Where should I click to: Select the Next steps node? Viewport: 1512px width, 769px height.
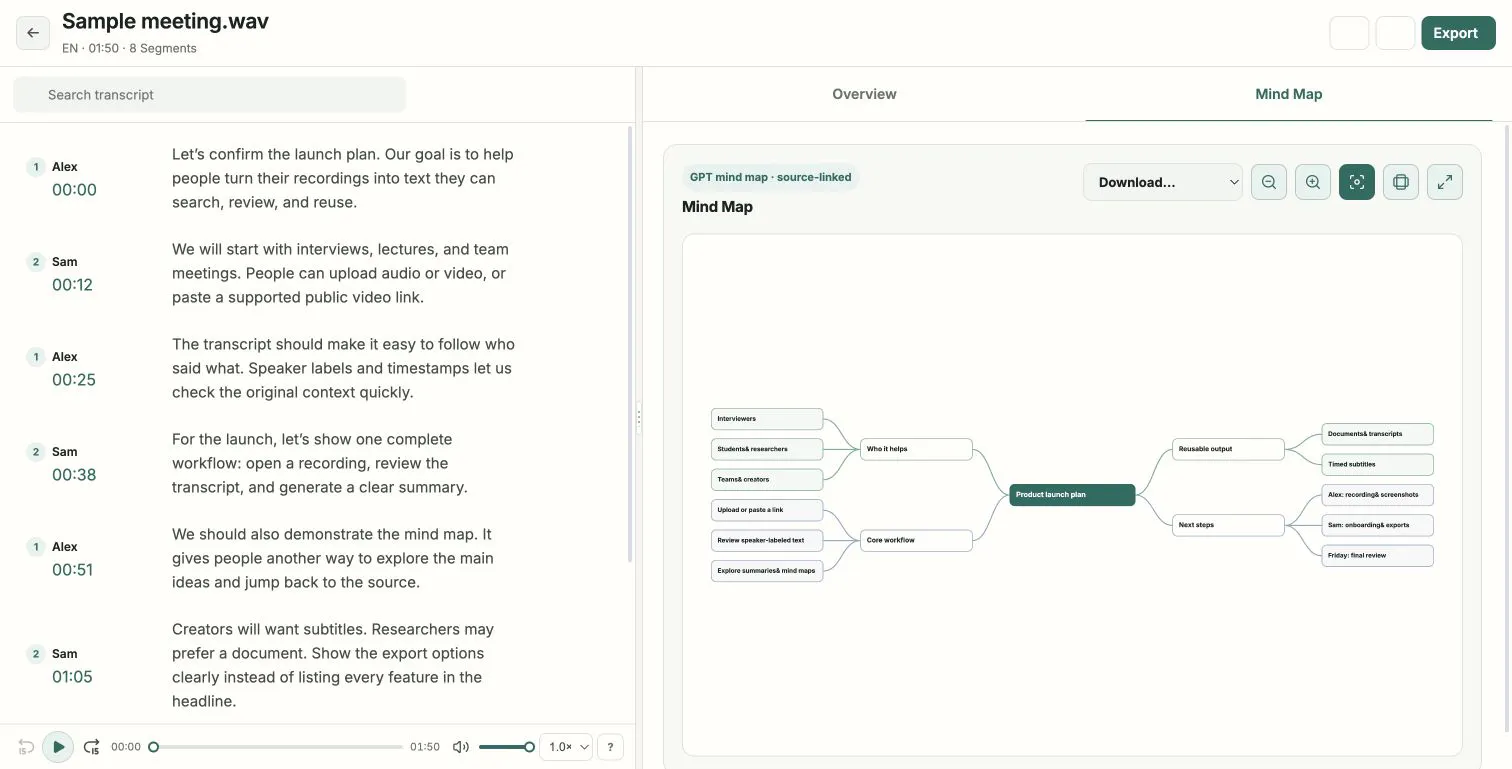coord(1228,525)
